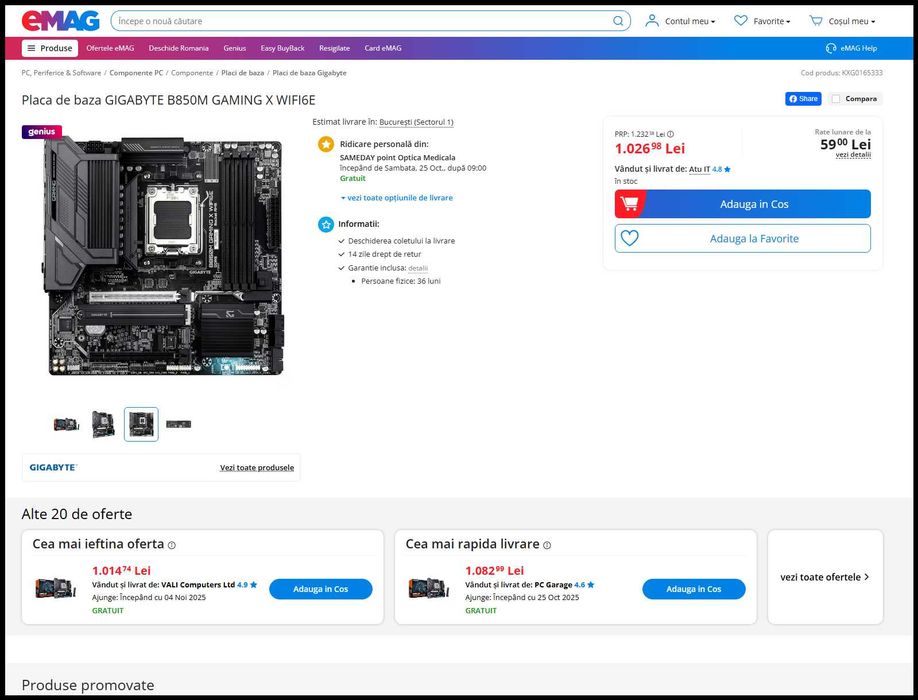Select fourth I/O panel thumbnail
The height and width of the screenshot is (700, 918).
(x=179, y=424)
